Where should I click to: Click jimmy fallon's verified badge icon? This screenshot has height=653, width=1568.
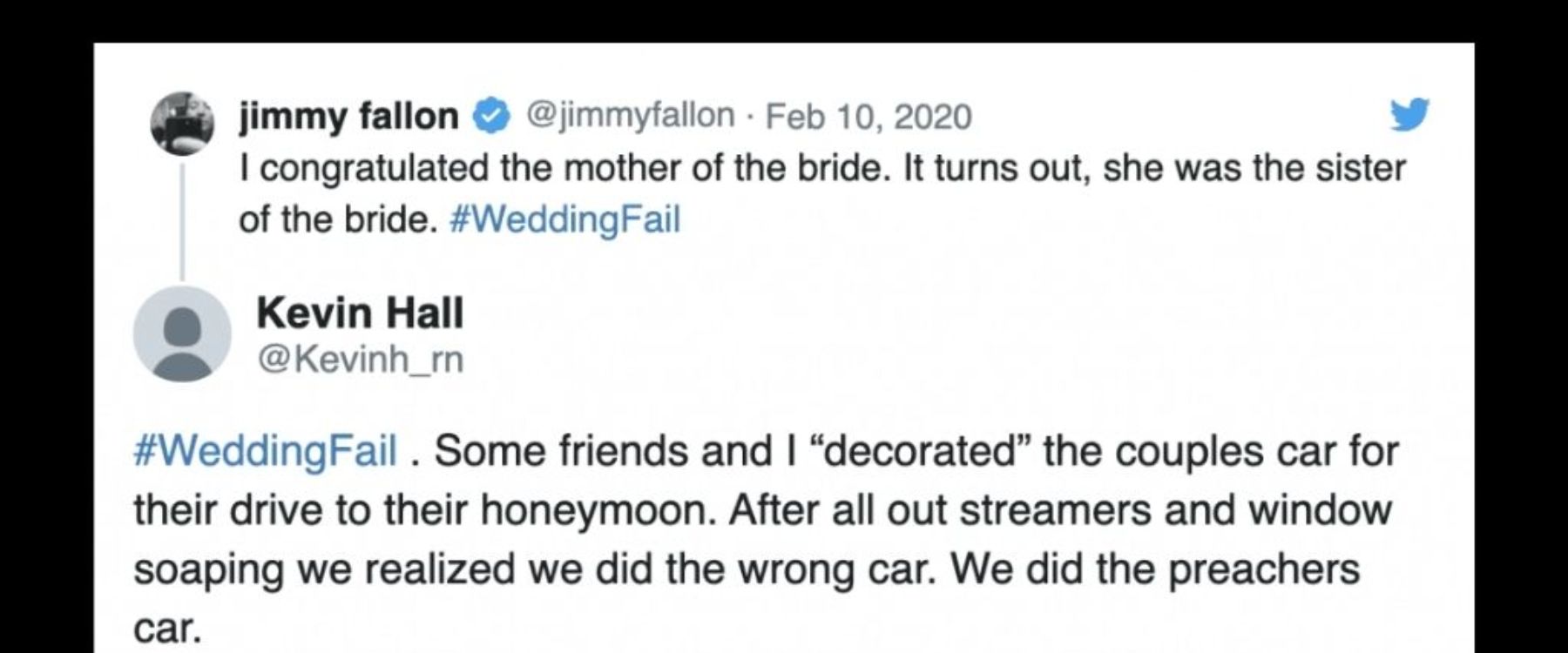[x=490, y=117]
